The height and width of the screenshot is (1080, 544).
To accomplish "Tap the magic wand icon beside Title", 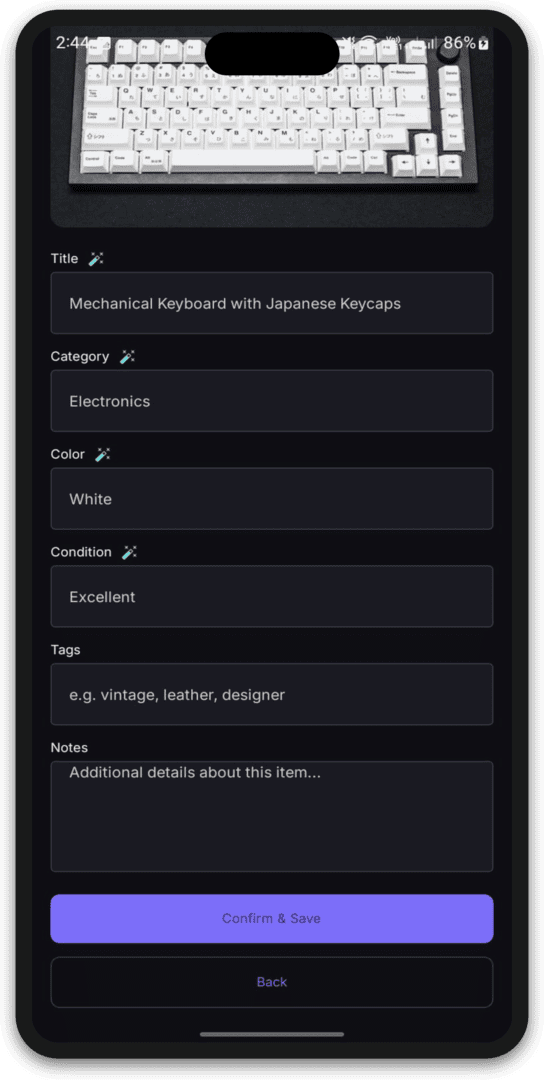I will pyautogui.click(x=96, y=259).
